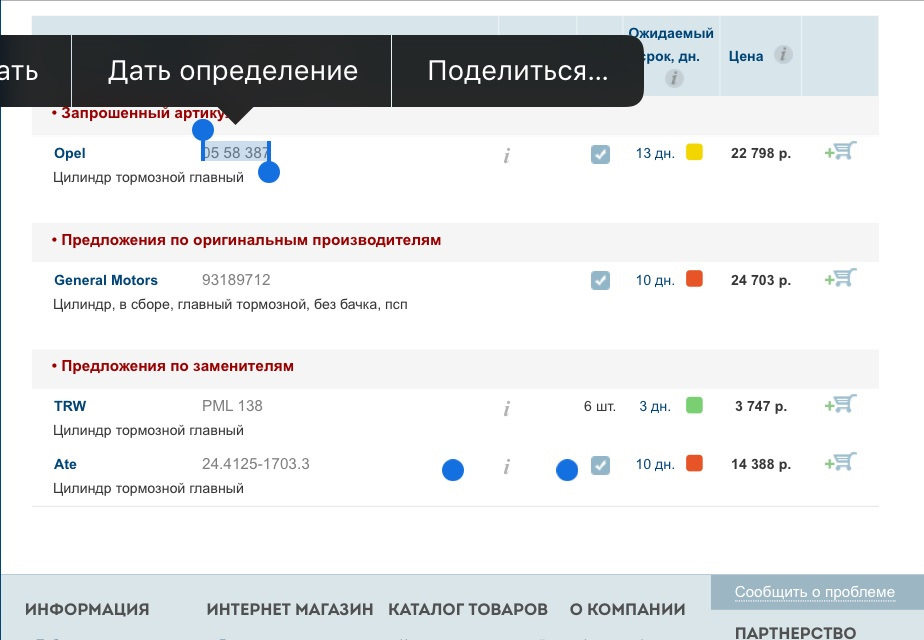Toggle the checkbox in the Ate row
The width and height of the screenshot is (924, 640).
600,465
